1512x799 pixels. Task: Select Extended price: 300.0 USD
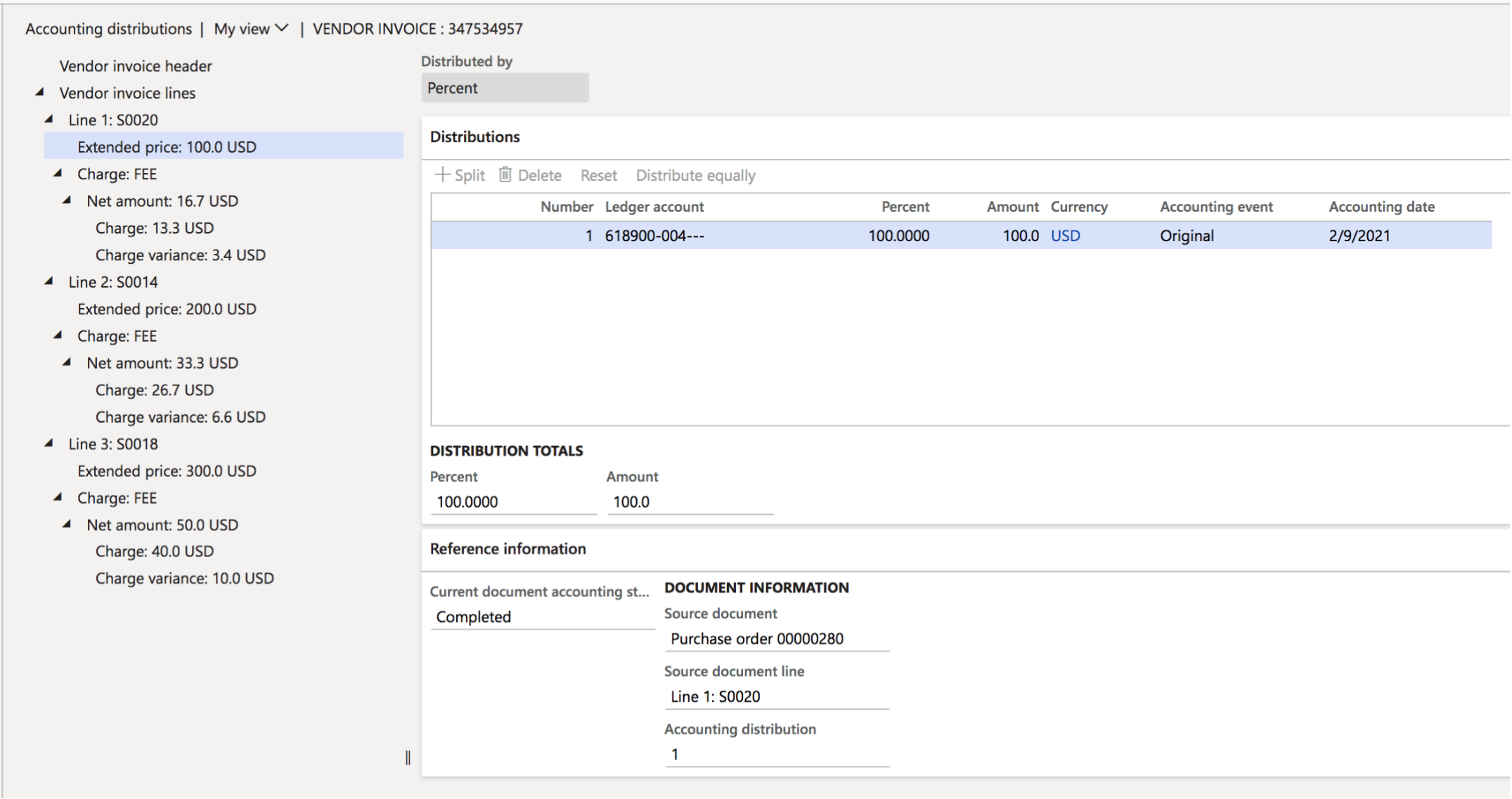167,471
